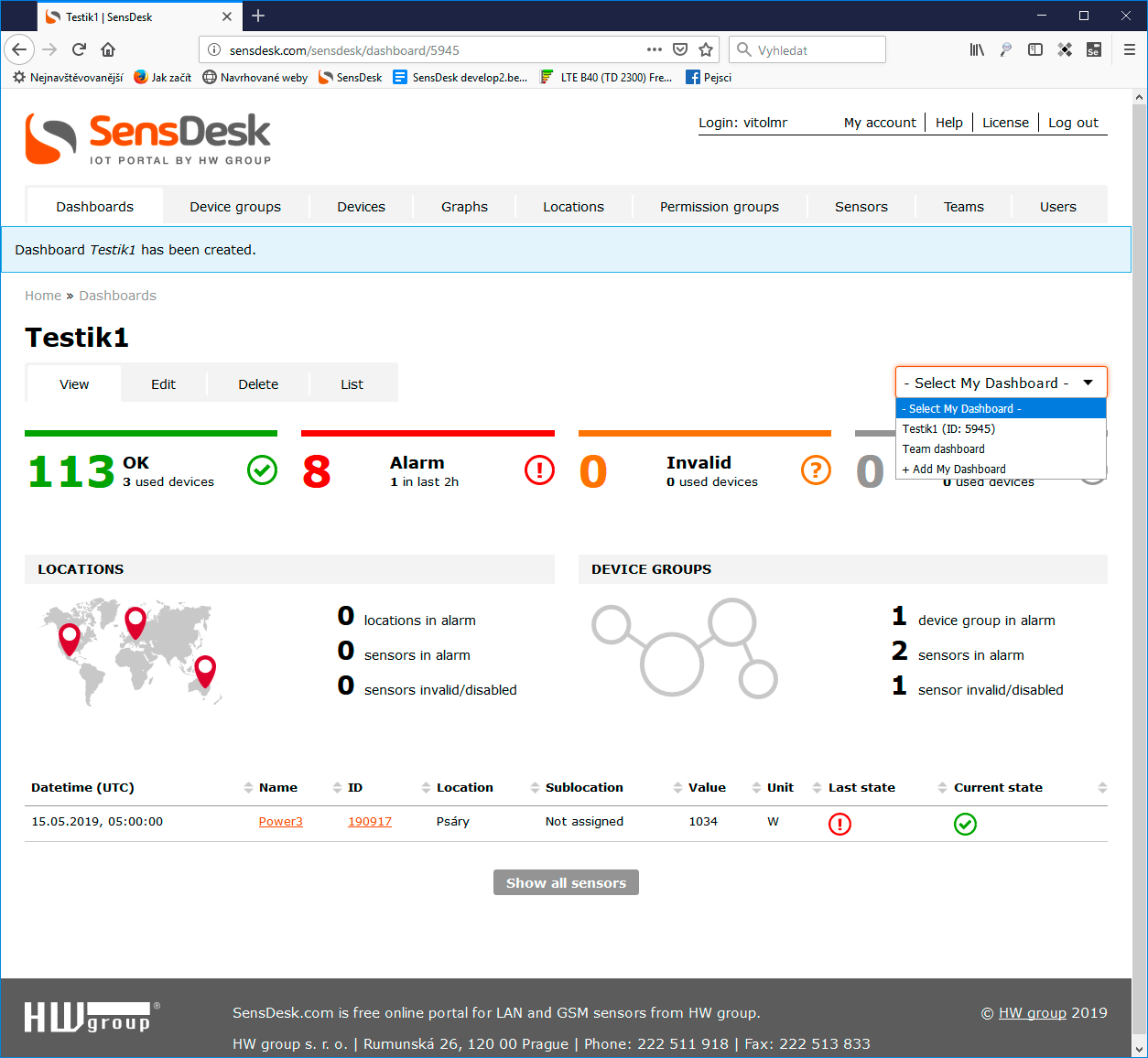Open the Teams tab
1148x1058 pixels.
963,207
